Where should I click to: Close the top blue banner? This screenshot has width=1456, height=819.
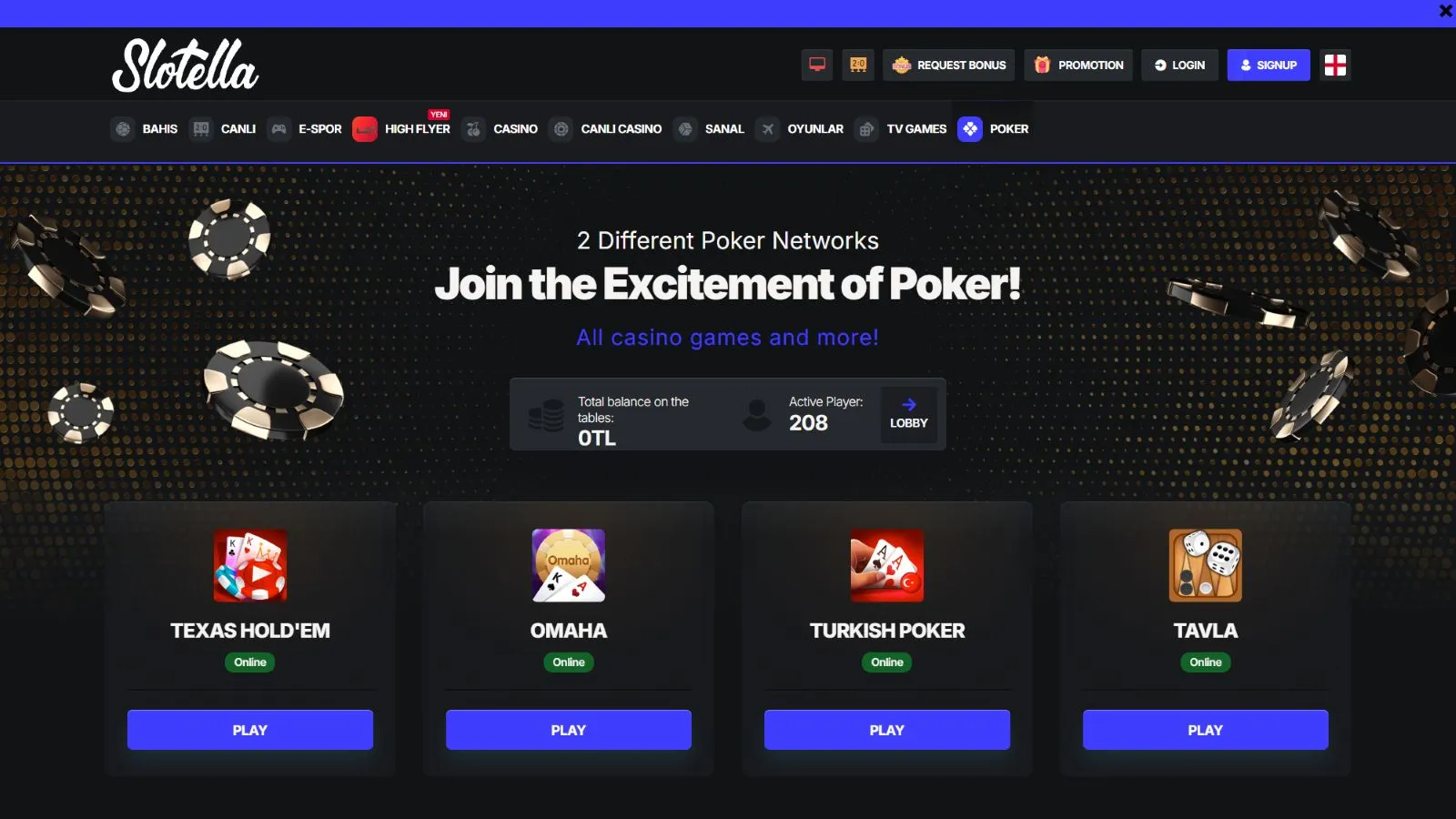pyautogui.click(x=1445, y=11)
